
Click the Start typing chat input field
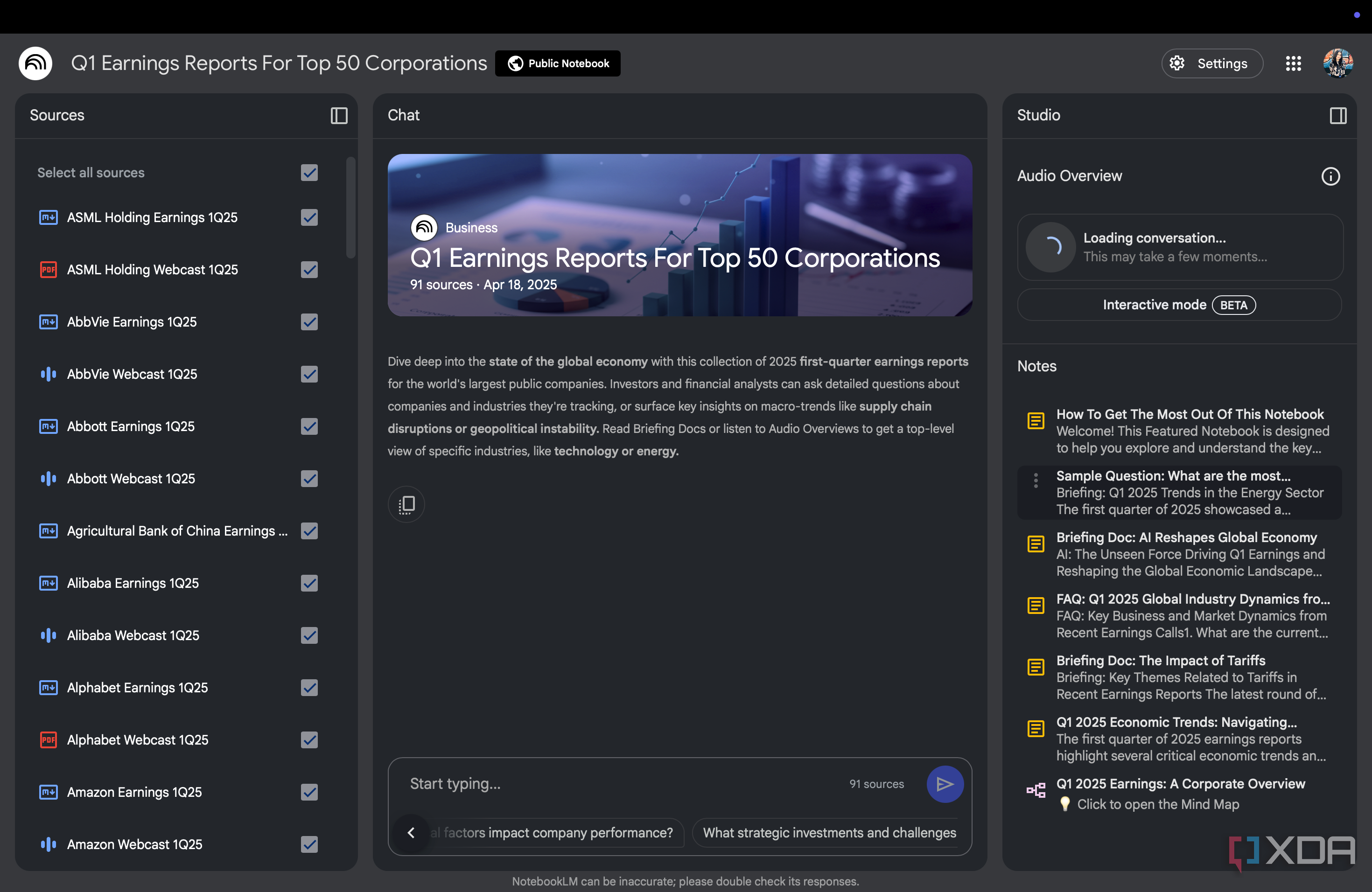coord(623,784)
